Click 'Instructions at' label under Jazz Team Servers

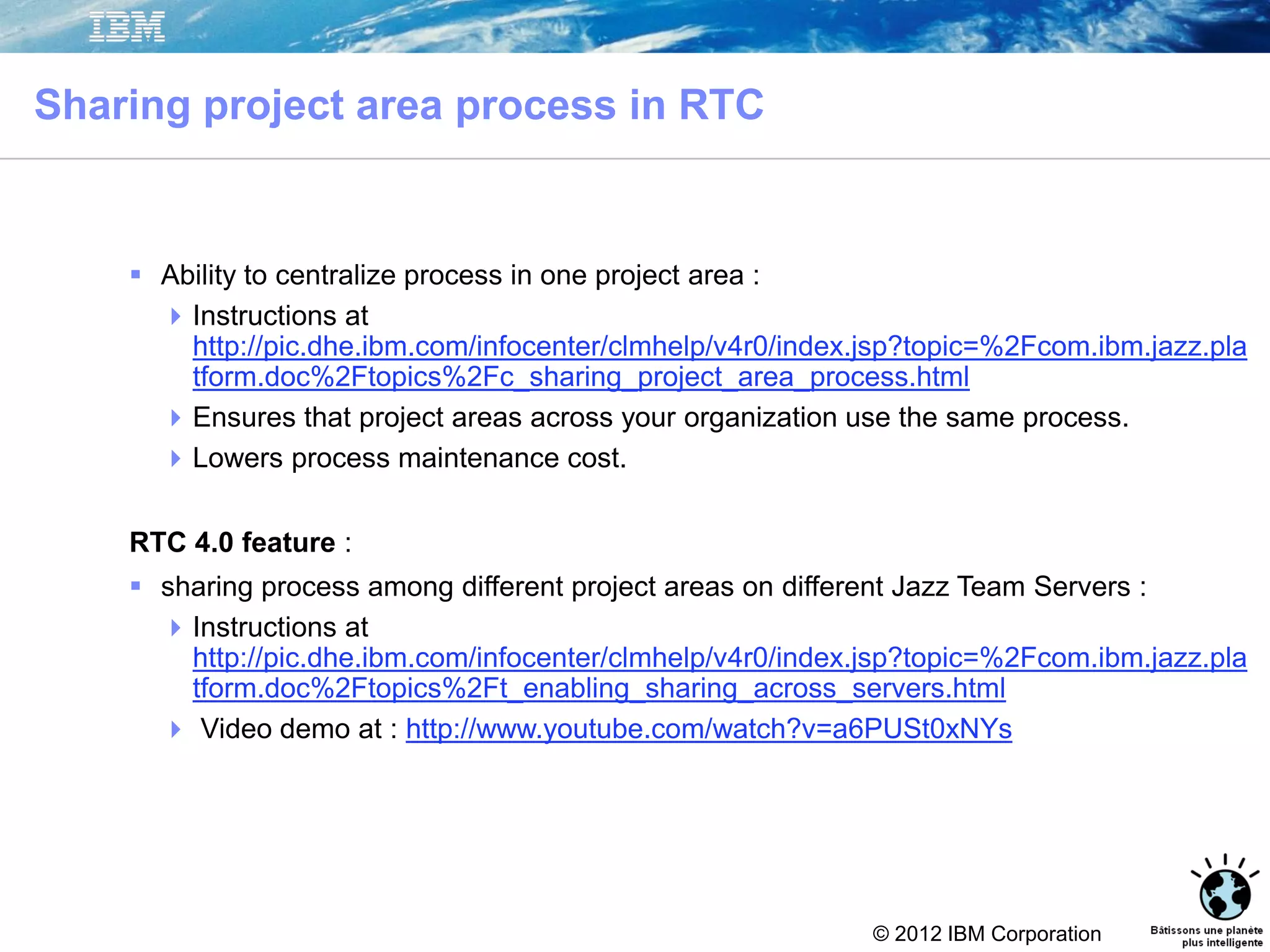click(x=280, y=627)
